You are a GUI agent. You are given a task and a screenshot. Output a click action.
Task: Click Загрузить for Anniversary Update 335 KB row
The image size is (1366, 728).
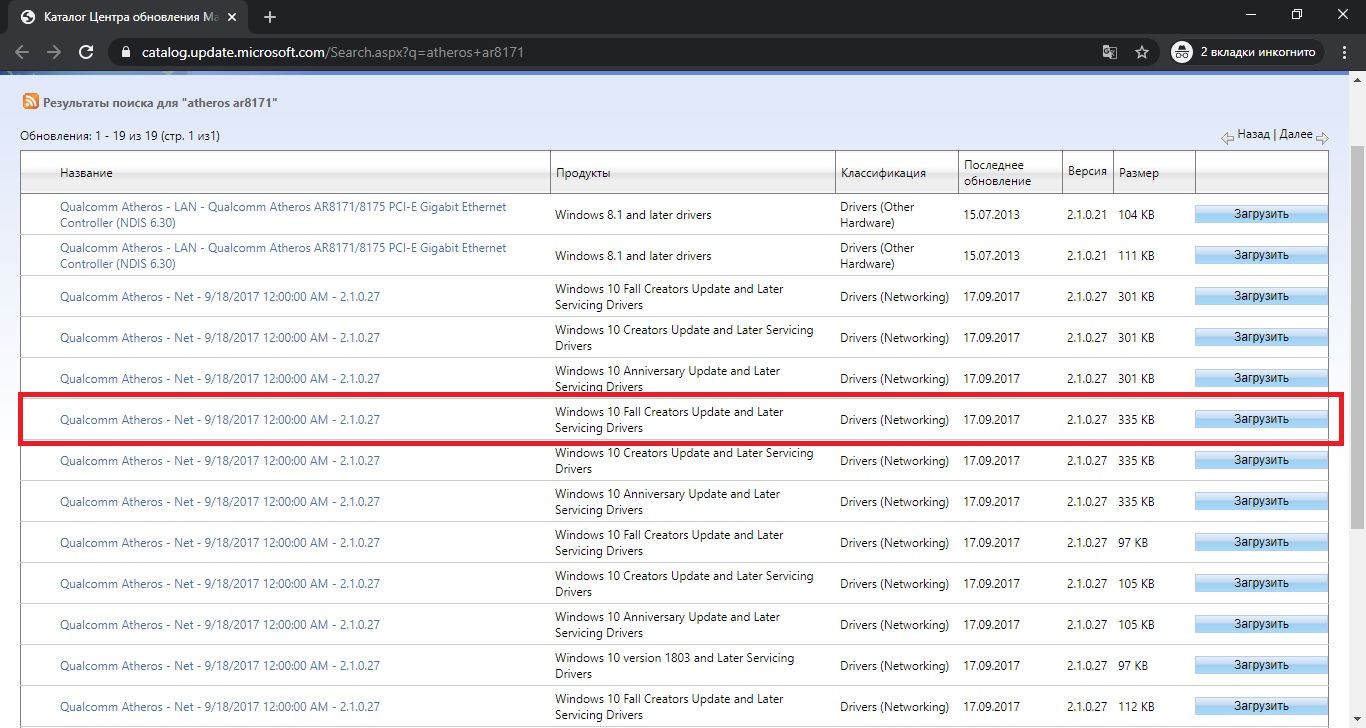coord(1261,501)
